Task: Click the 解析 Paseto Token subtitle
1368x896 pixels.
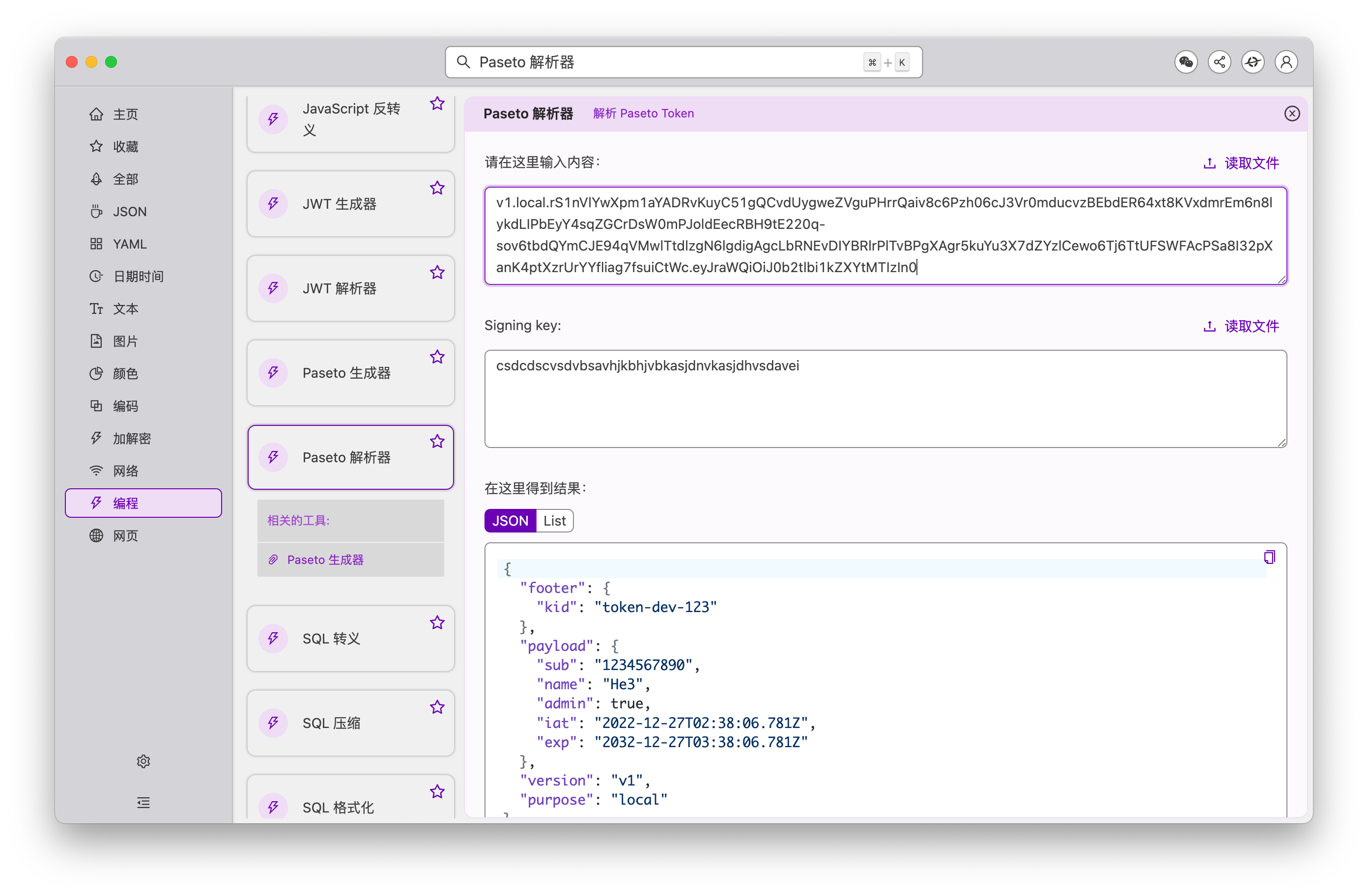Action: click(x=643, y=113)
